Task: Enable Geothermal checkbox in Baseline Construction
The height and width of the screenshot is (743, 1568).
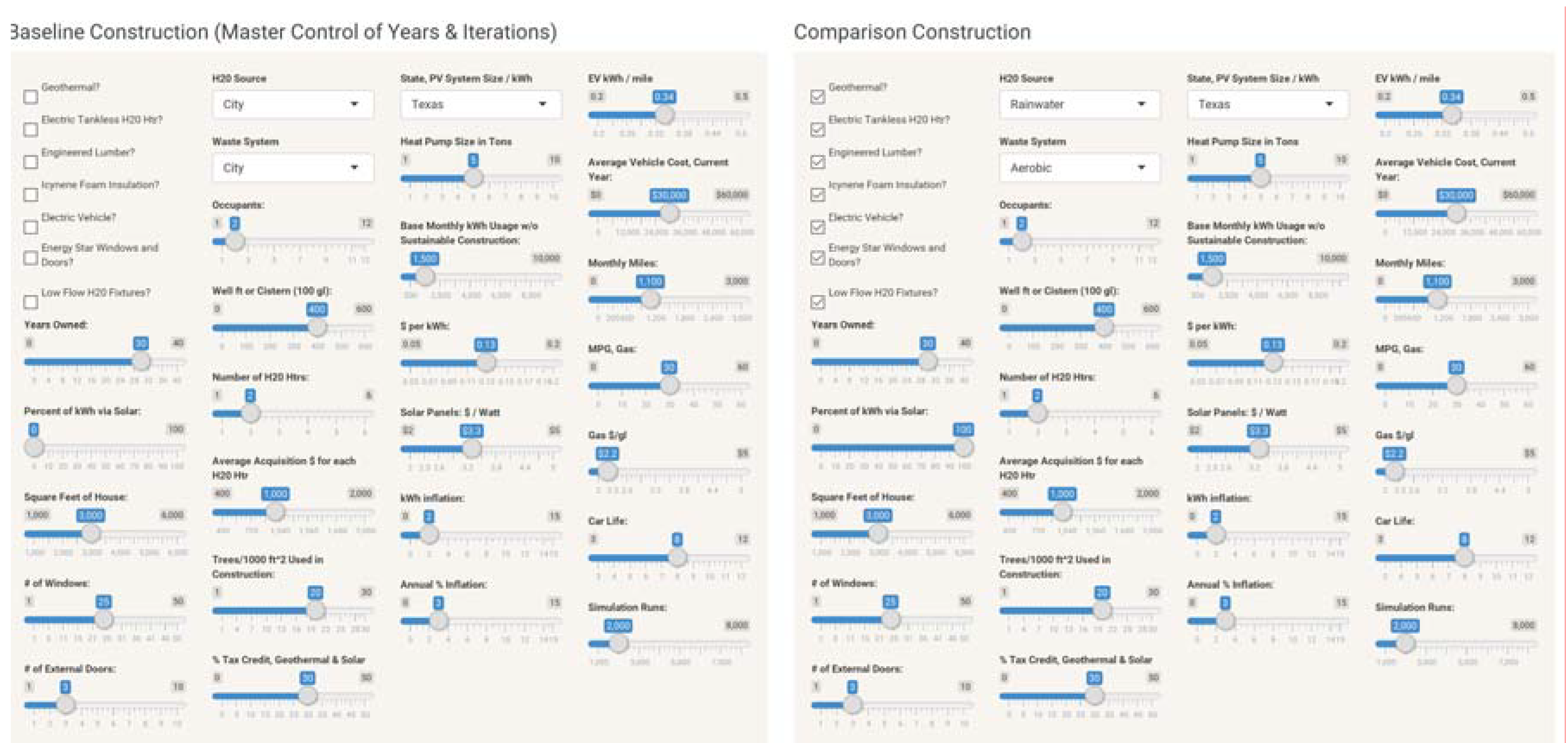Action: click(x=30, y=97)
